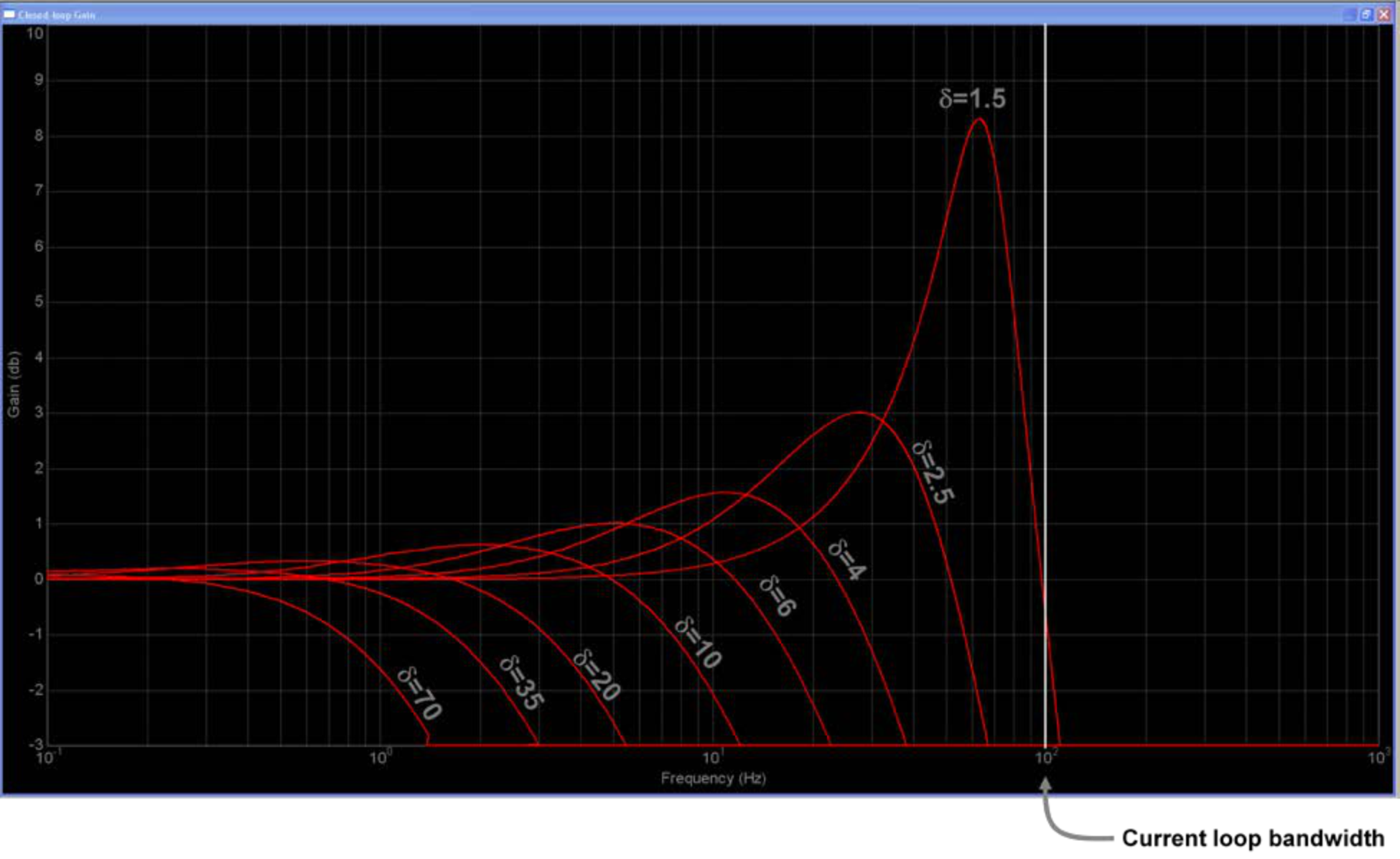Click the Frequency (Hz) axis label
The image size is (1400, 859).
(713, 777)
